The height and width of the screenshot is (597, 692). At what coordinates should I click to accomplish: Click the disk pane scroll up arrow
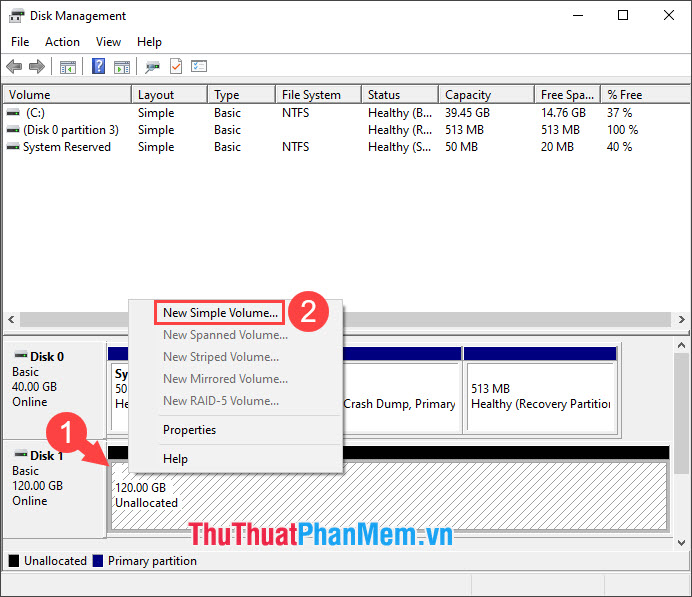[x=681, y=345]
